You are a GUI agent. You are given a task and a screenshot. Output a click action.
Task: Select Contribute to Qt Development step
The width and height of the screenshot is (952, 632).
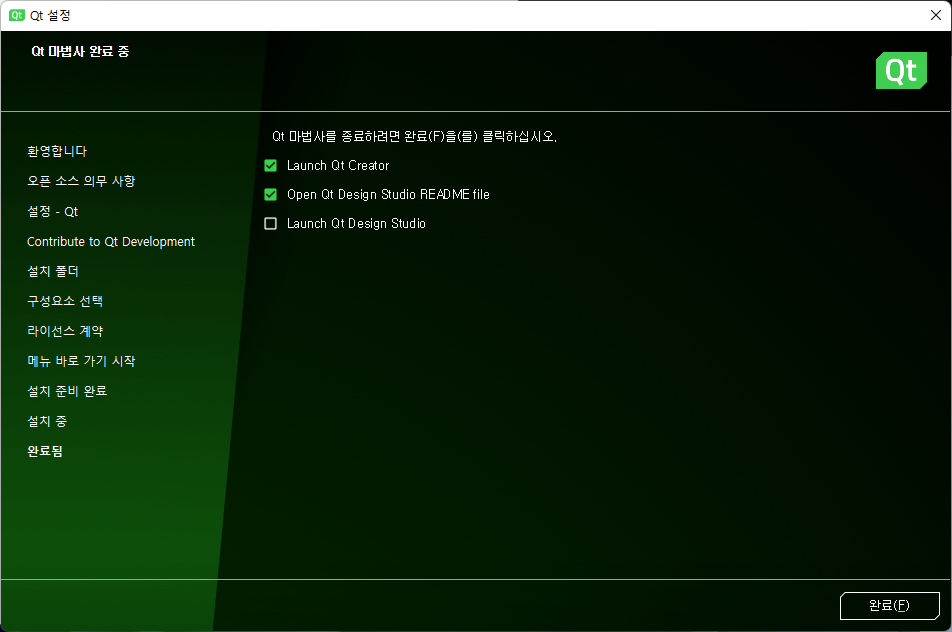(111, 242)
